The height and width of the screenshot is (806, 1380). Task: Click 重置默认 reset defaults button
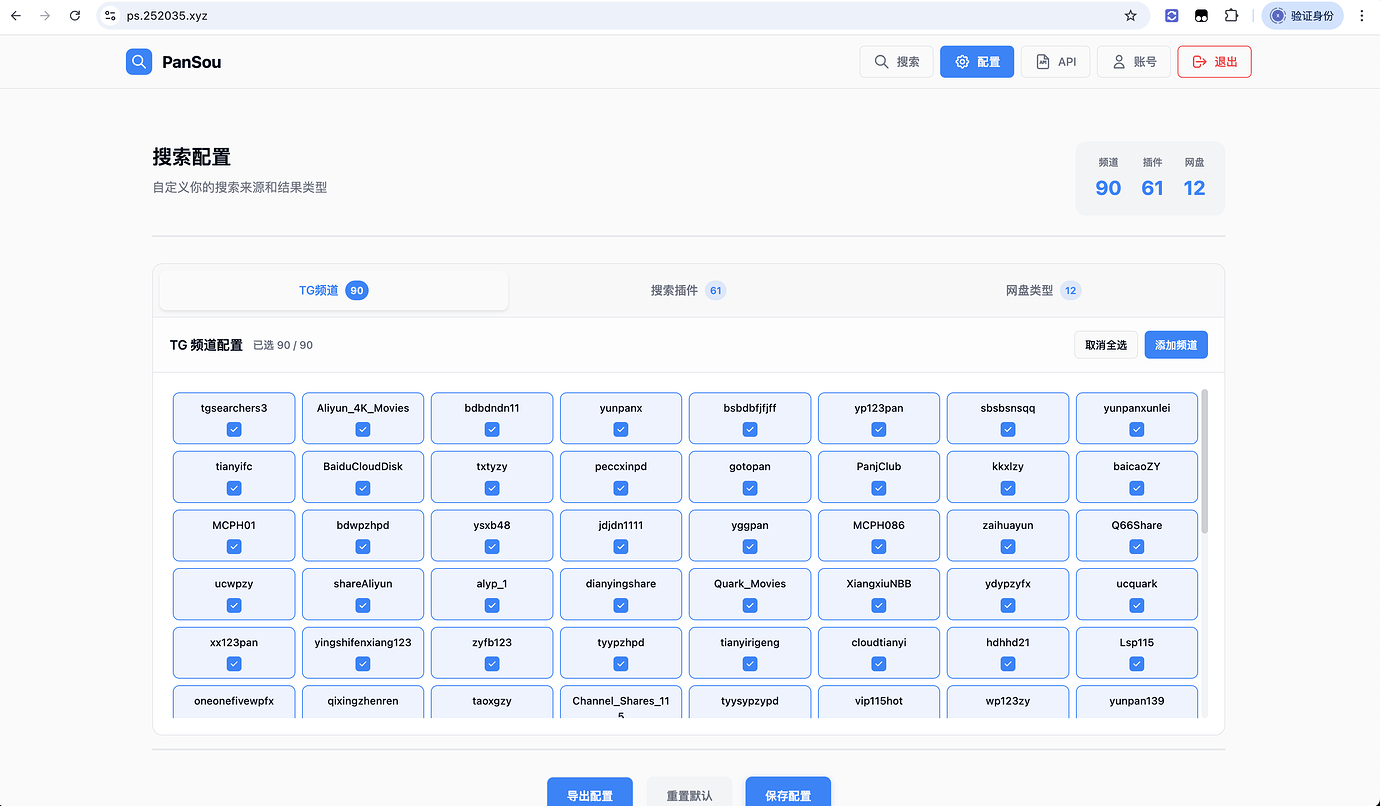click(690, 792)
